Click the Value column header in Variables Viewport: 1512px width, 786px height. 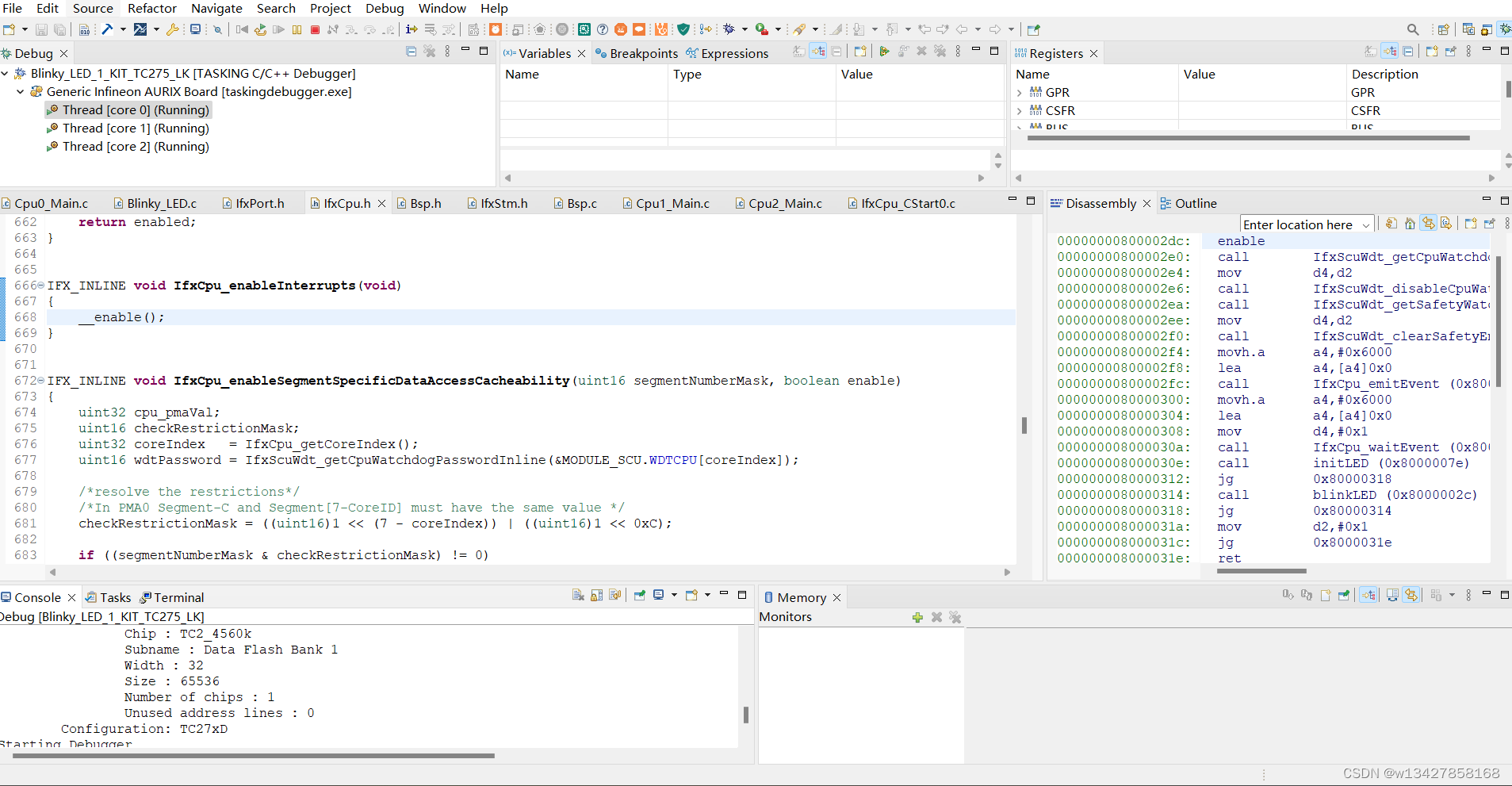click(920, 75)
